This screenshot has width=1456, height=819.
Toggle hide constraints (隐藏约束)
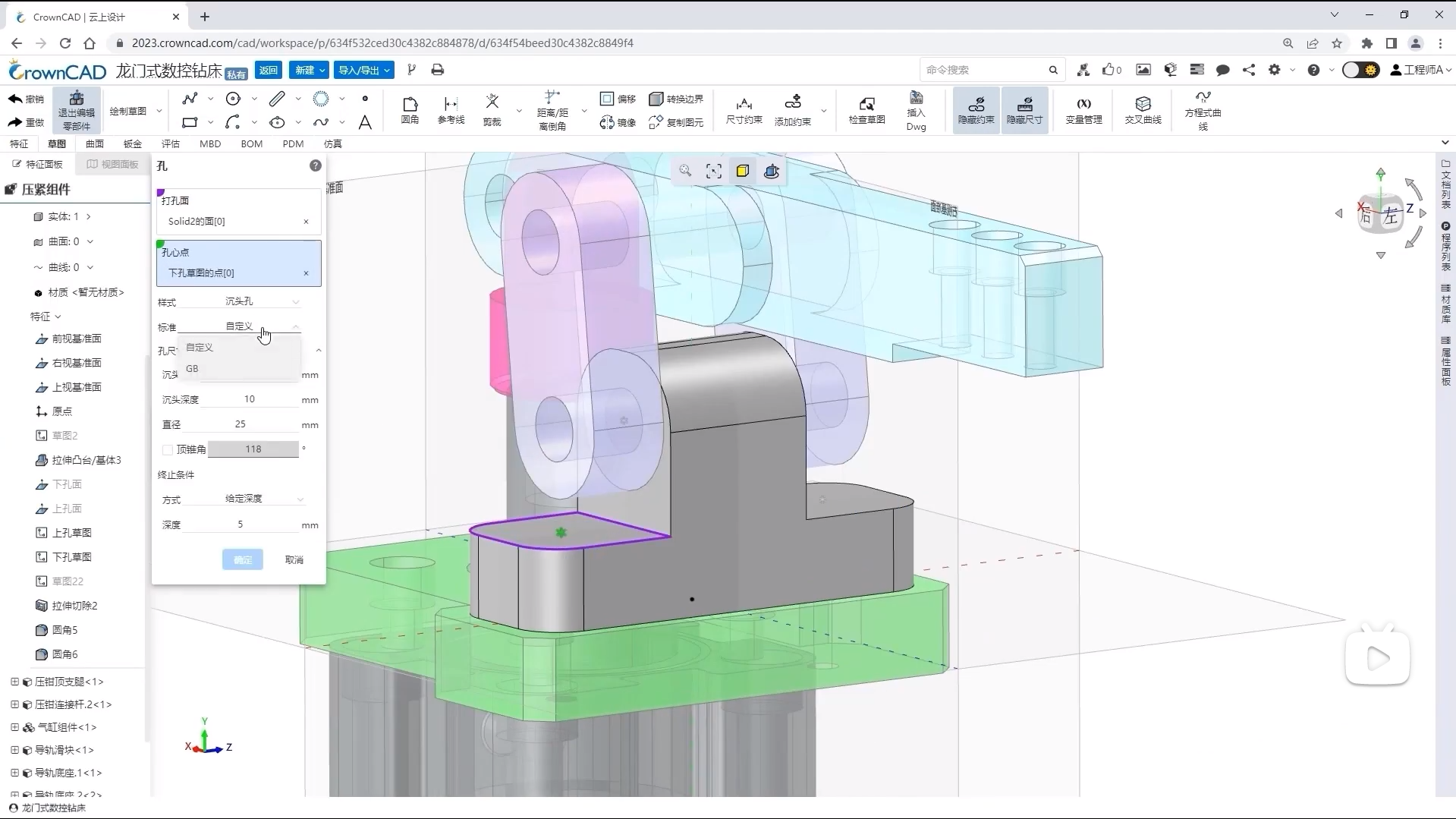[x=976, y=110]
